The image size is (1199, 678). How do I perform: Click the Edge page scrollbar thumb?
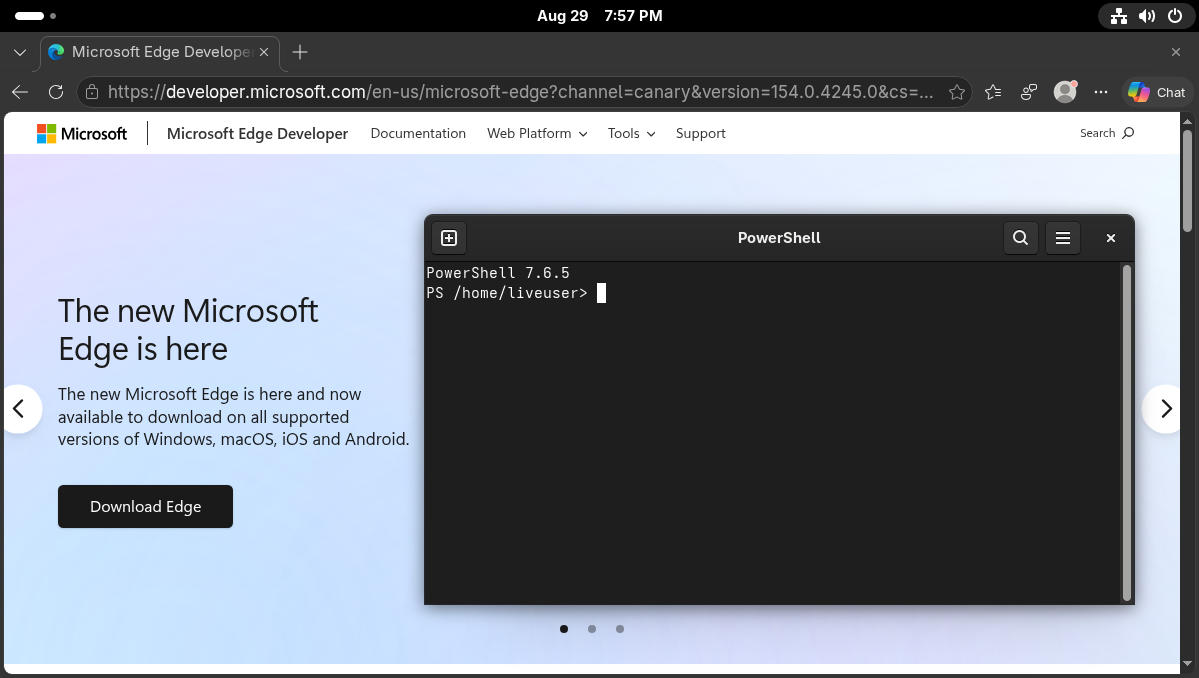tap(1188, 180)
